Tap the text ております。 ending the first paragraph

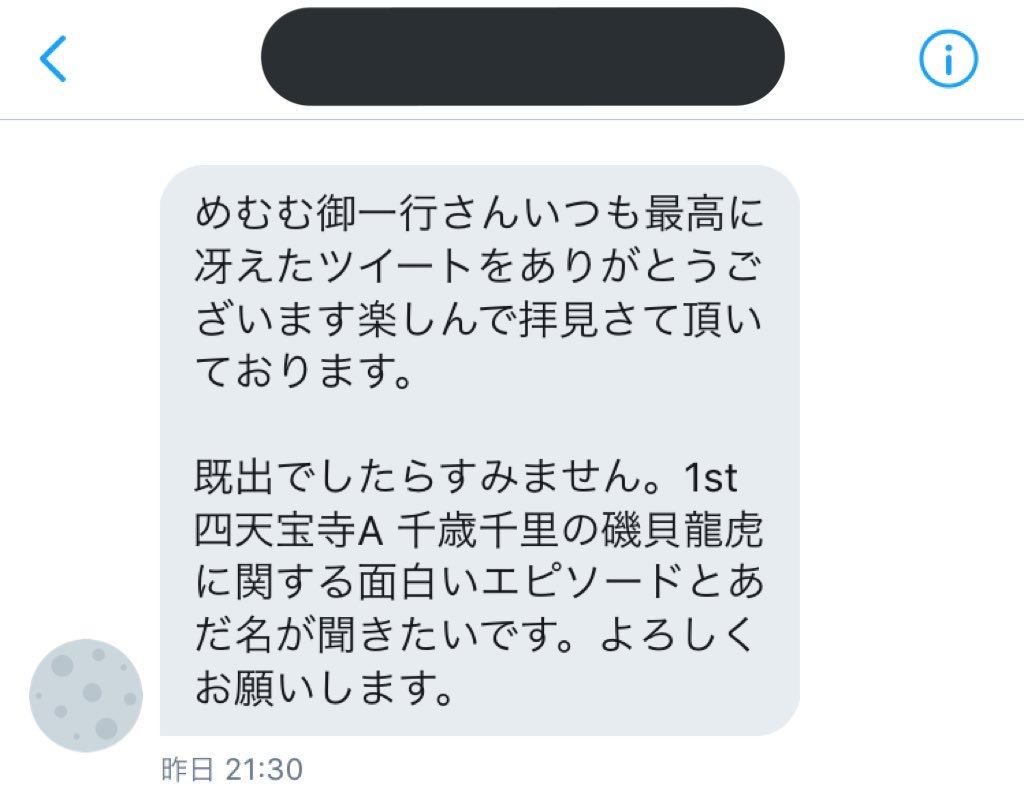tap(304, 372)
